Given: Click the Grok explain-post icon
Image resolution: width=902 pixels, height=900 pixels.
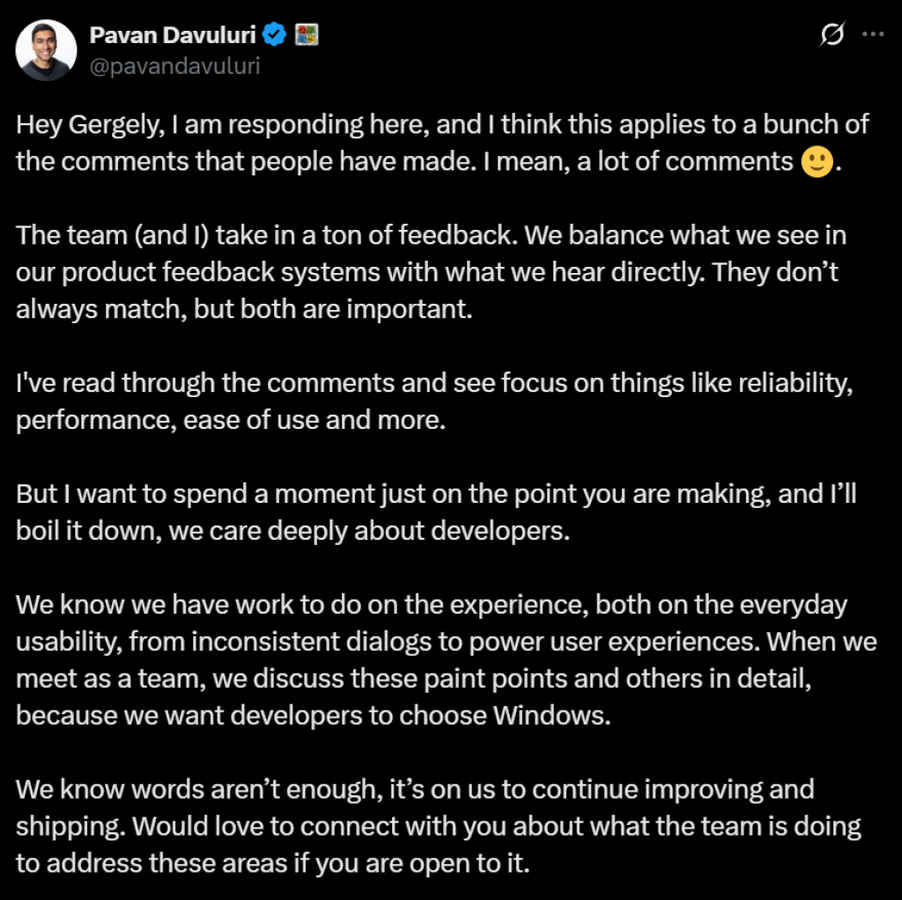Looking at the screenshot, I should [831, 35].
